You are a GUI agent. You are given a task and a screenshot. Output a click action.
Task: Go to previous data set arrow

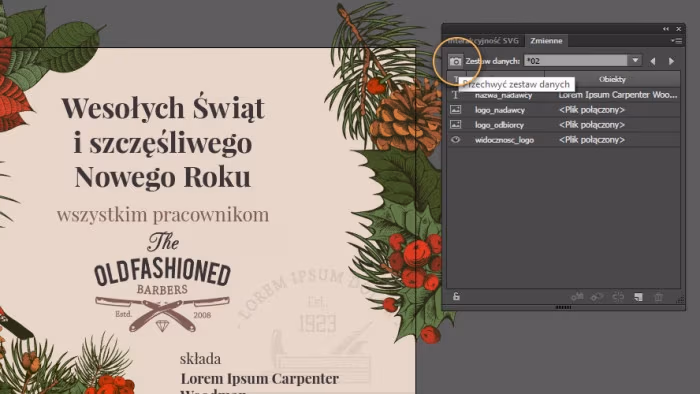(x=653, y=61)
